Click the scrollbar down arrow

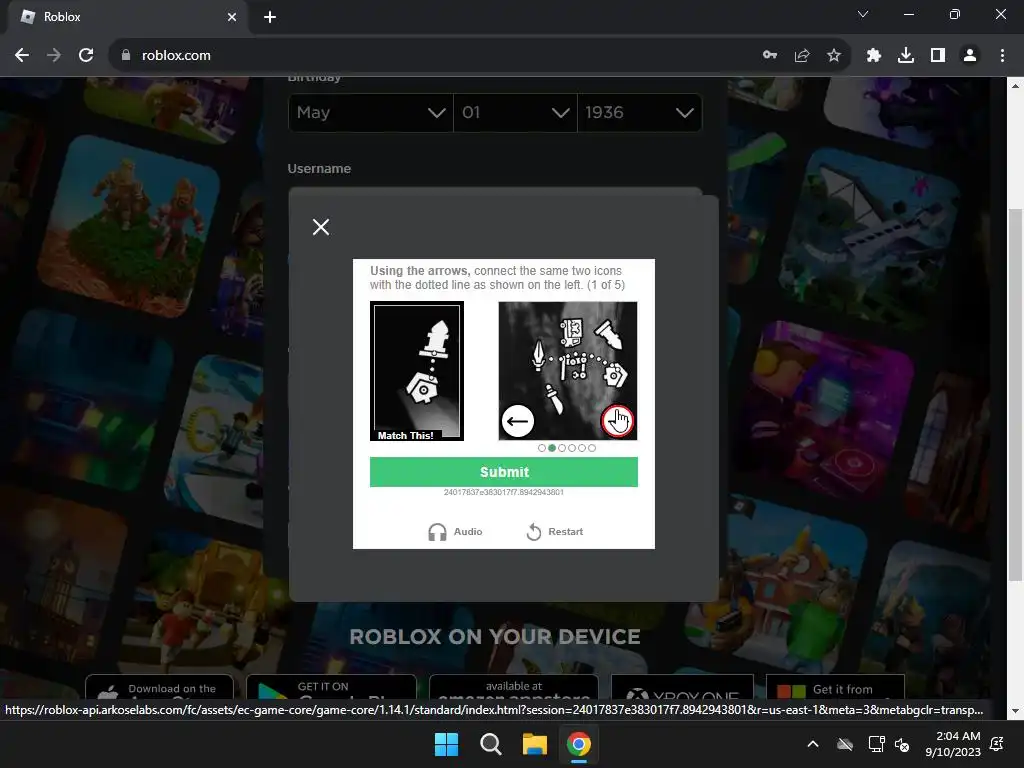(1015, 711)
